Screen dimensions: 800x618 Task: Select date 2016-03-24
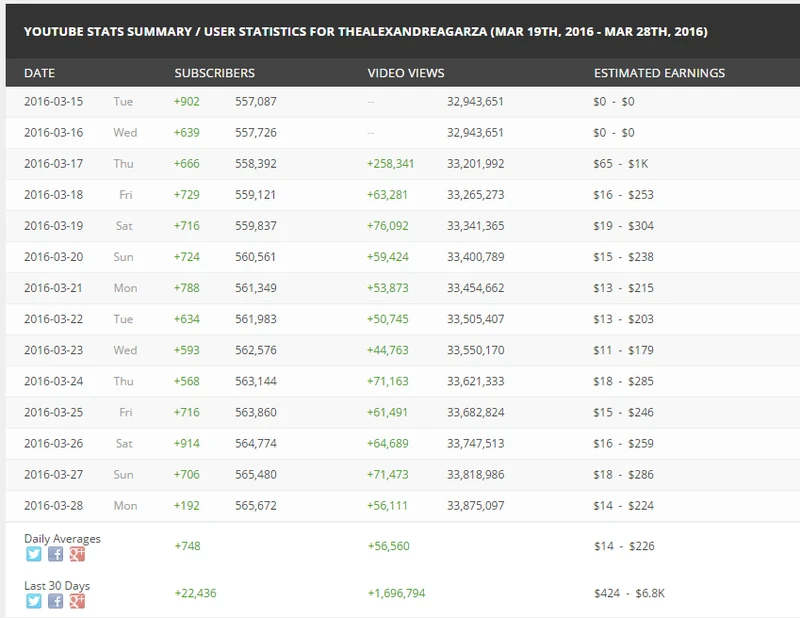(54, 382)
